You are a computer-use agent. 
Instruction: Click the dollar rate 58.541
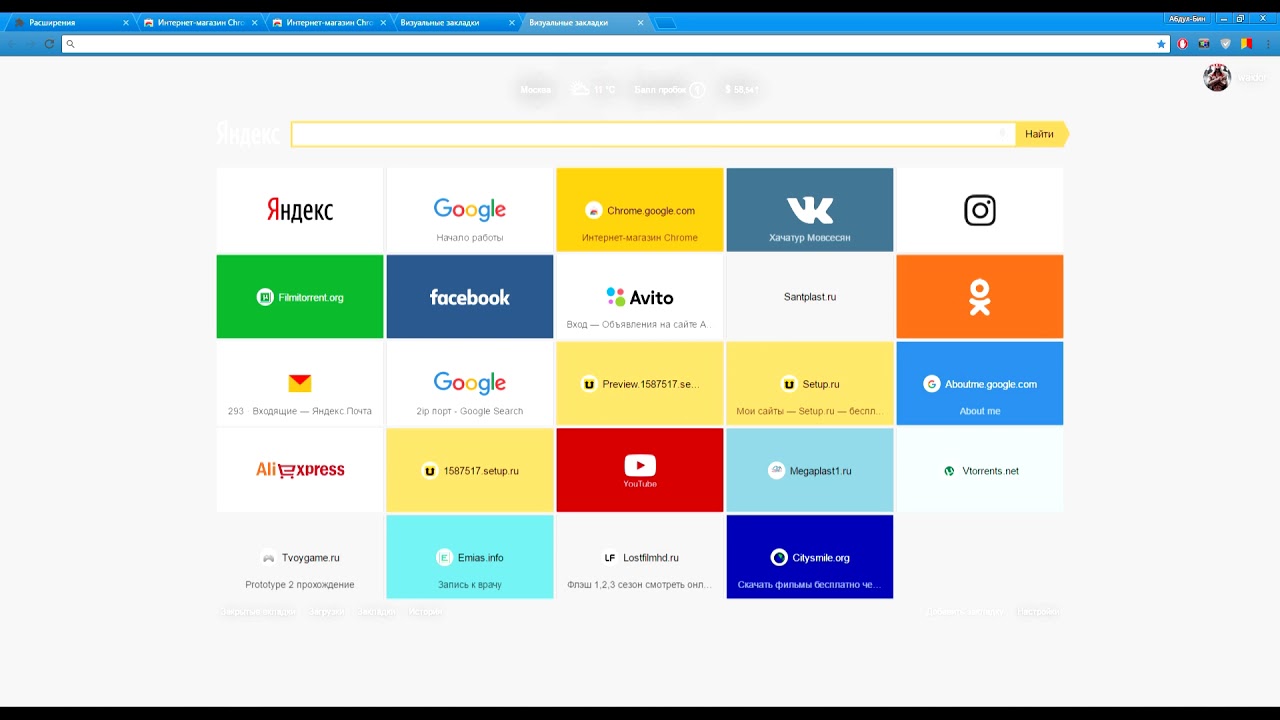point(742,90)
